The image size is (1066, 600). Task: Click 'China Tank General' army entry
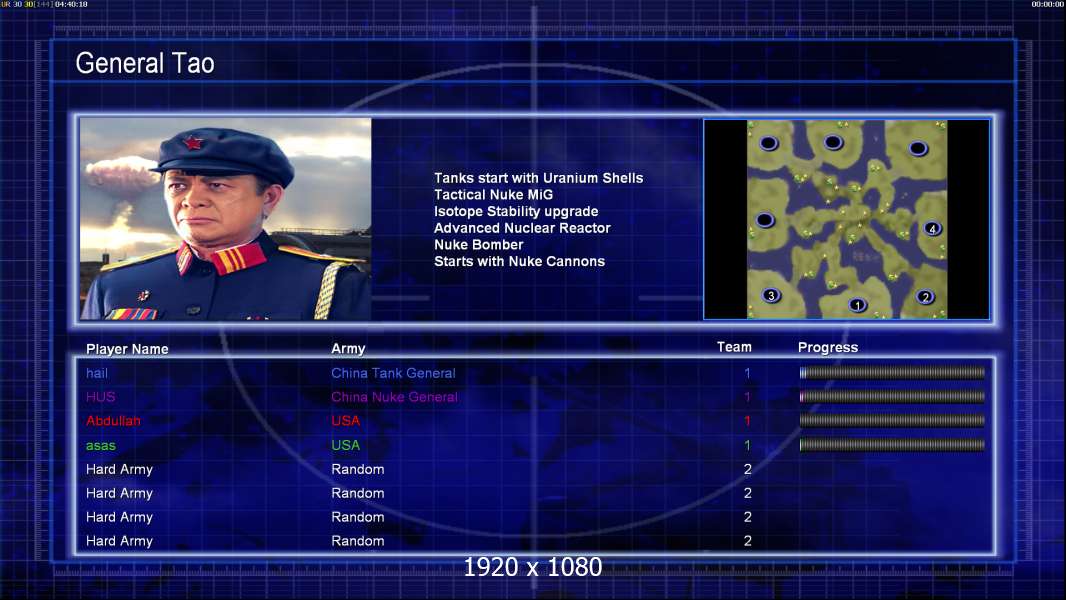pos(394,373)
